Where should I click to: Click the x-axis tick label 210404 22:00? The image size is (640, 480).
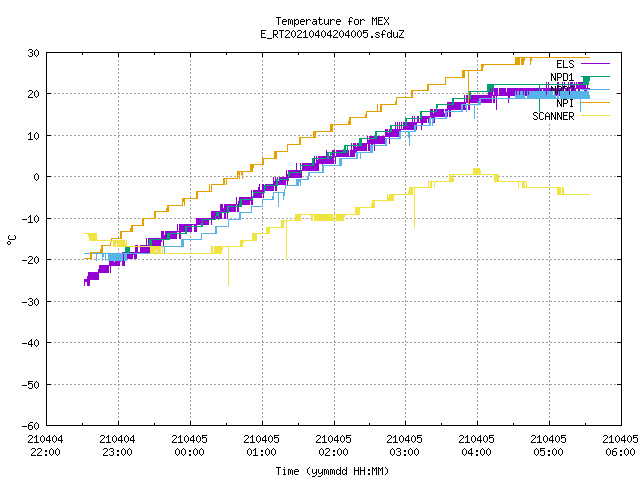pos(45,446)
